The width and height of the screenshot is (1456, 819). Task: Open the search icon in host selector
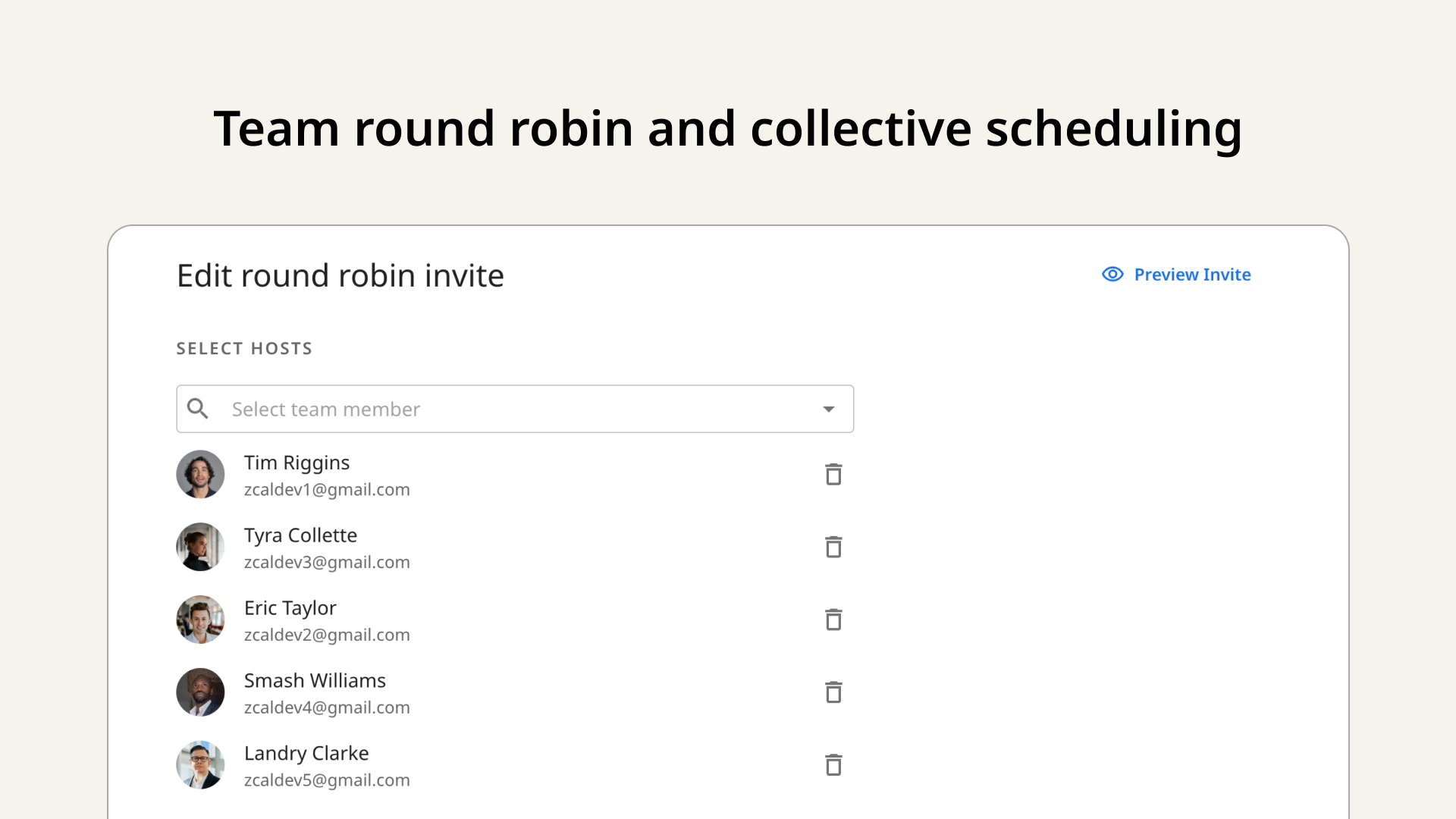(199, 408)
